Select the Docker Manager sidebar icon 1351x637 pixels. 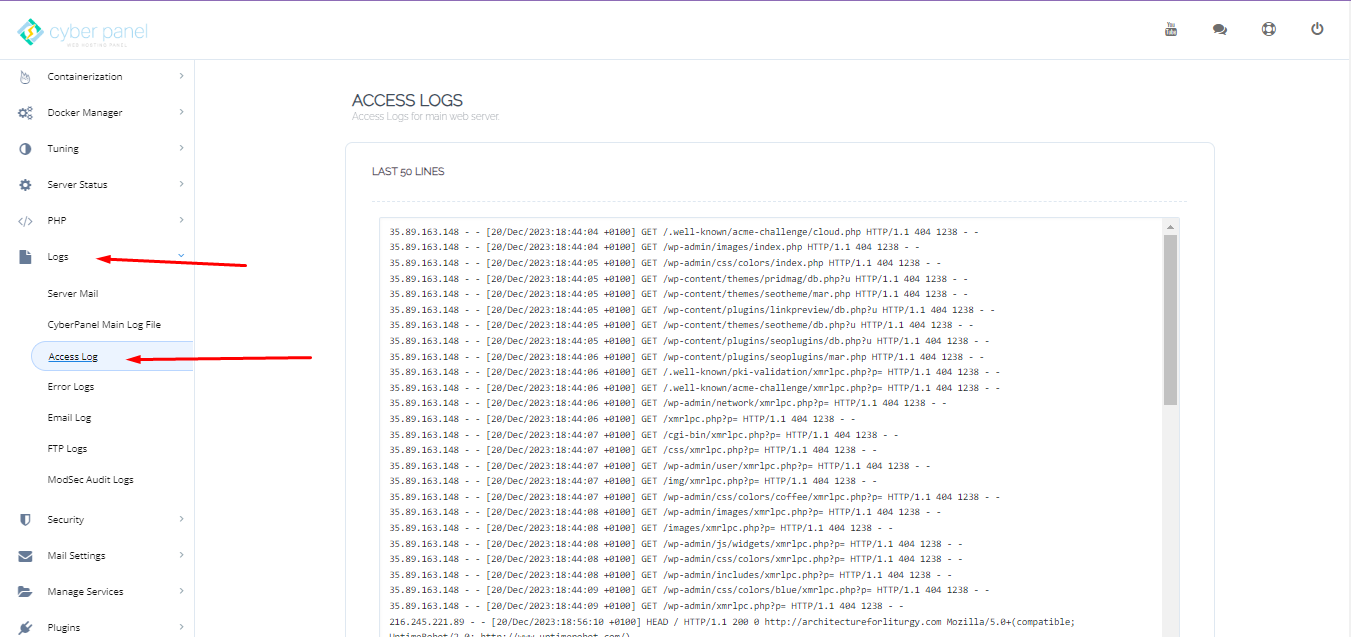[24, 112]
